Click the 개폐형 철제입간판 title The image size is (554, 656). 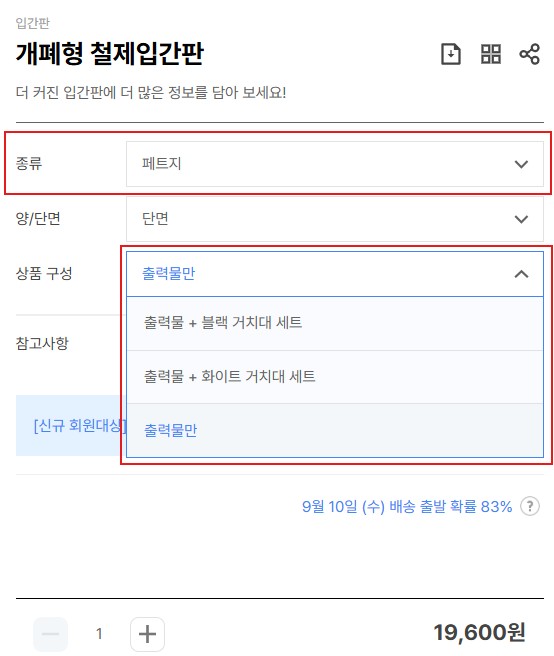110,54
